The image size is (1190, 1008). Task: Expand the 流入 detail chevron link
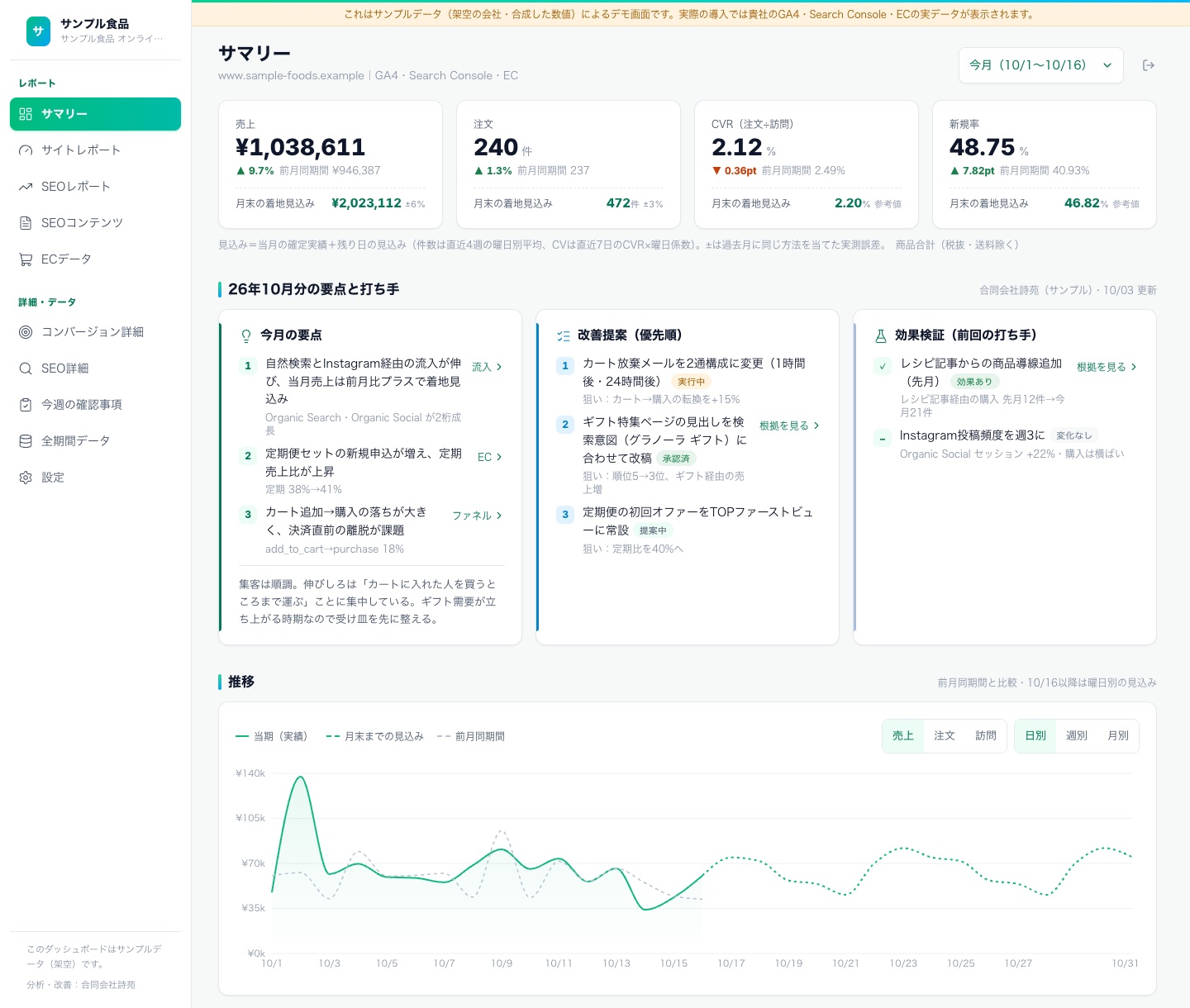[488, 367]
